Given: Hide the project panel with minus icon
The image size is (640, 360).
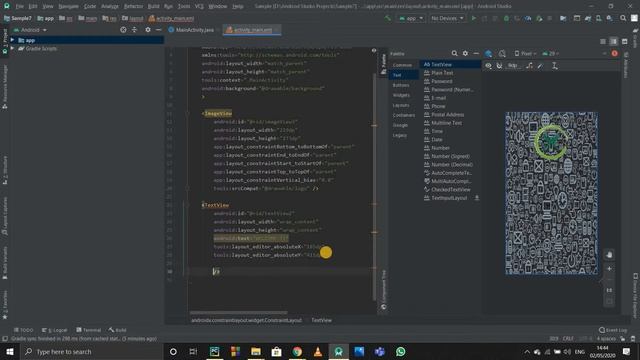Looking at the screenshot, I should [x=158, y=30].
